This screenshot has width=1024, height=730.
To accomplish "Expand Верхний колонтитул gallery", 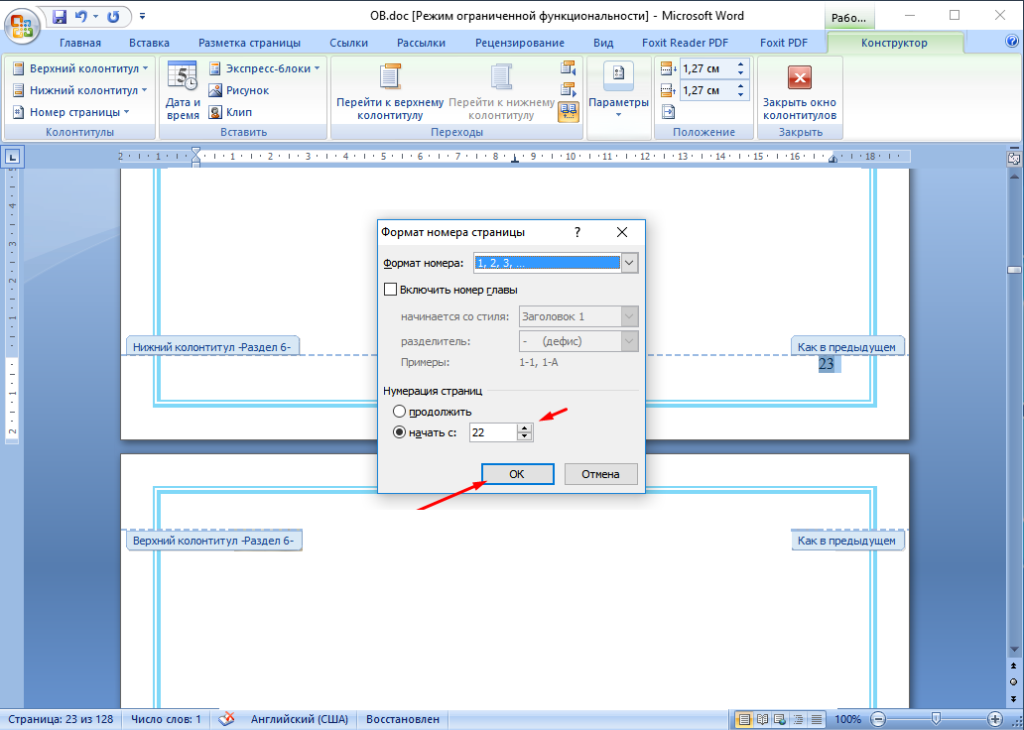I will tap(80, 69).
